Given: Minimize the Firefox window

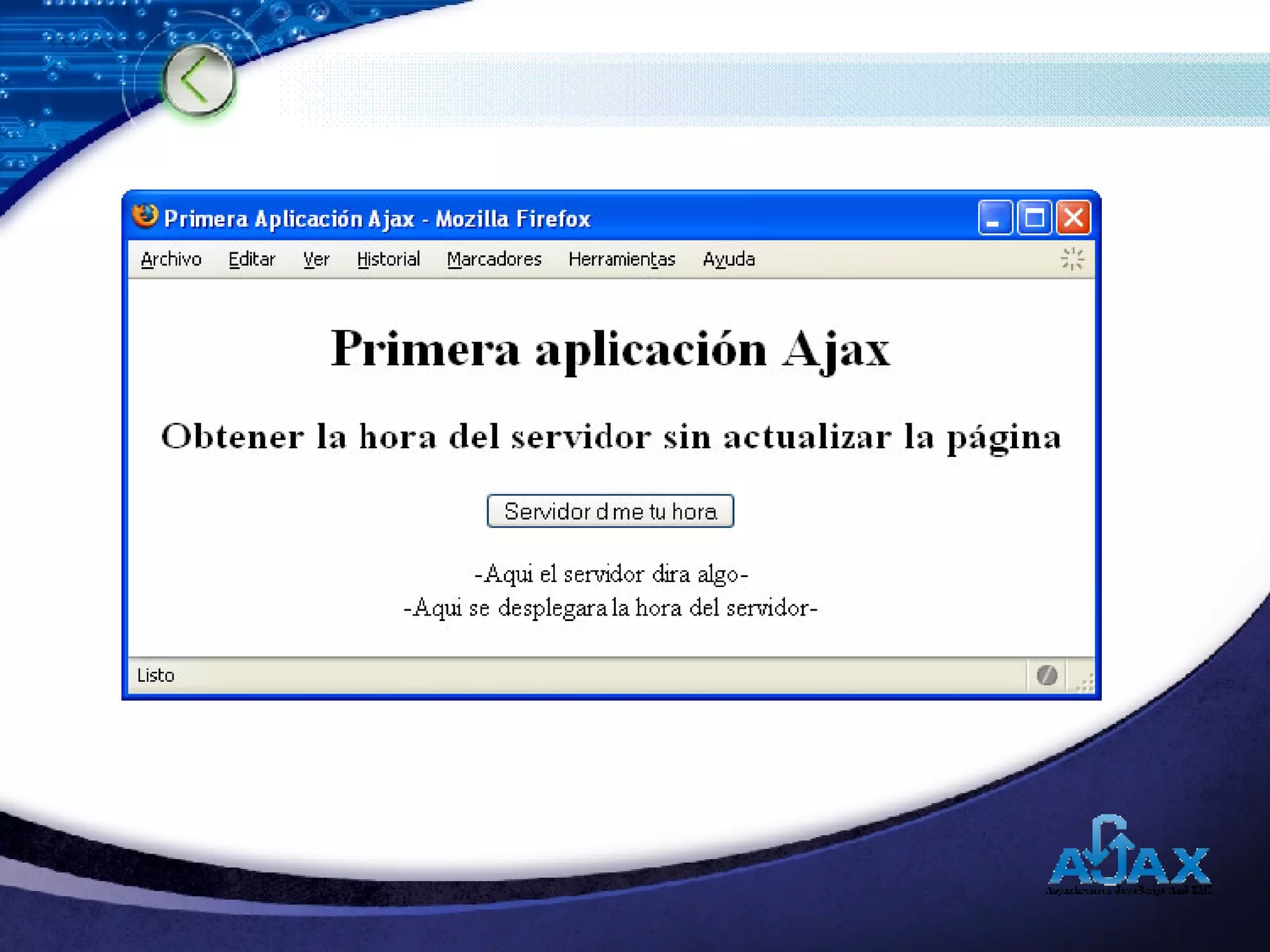Looking at the screenshot, I should (995, 218).
